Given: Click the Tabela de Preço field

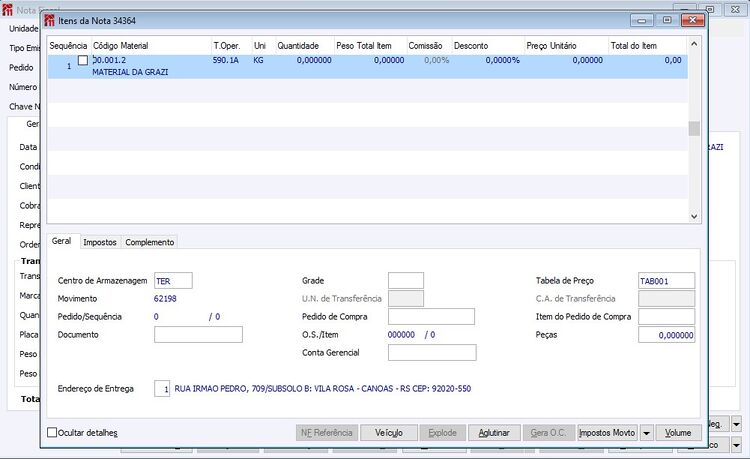Looking at the screenshot, I should tap(666, 281).
